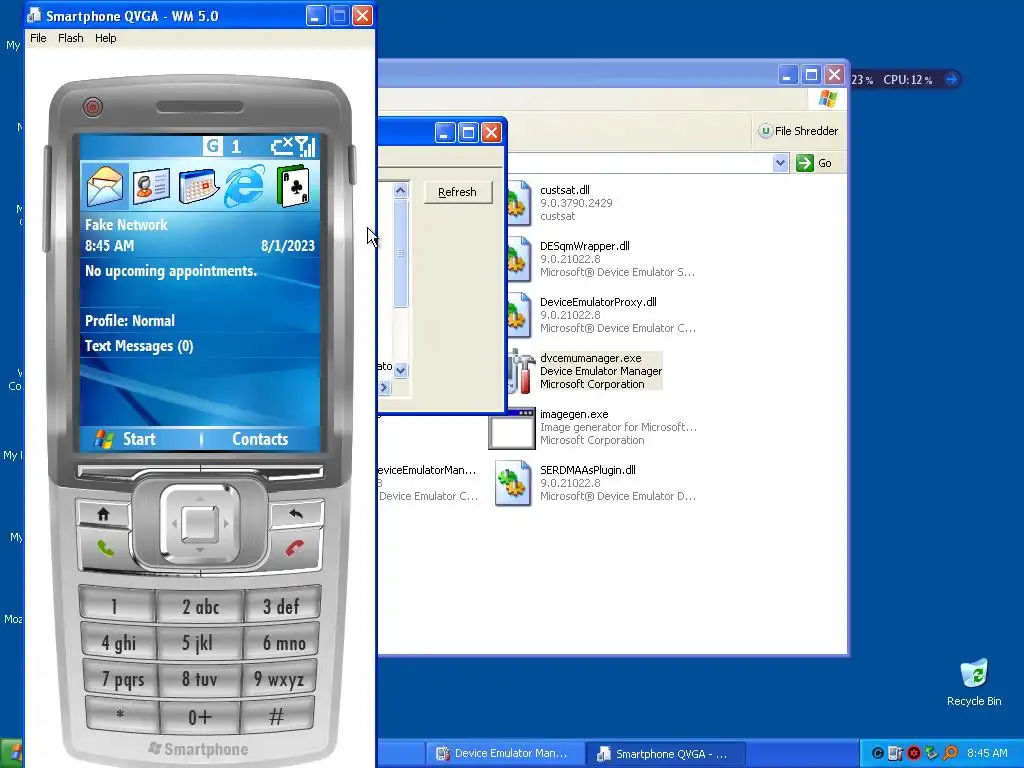Open the Help menu of emulator
This screenshot has width=1024, height=768.
(x=105, y=38)
